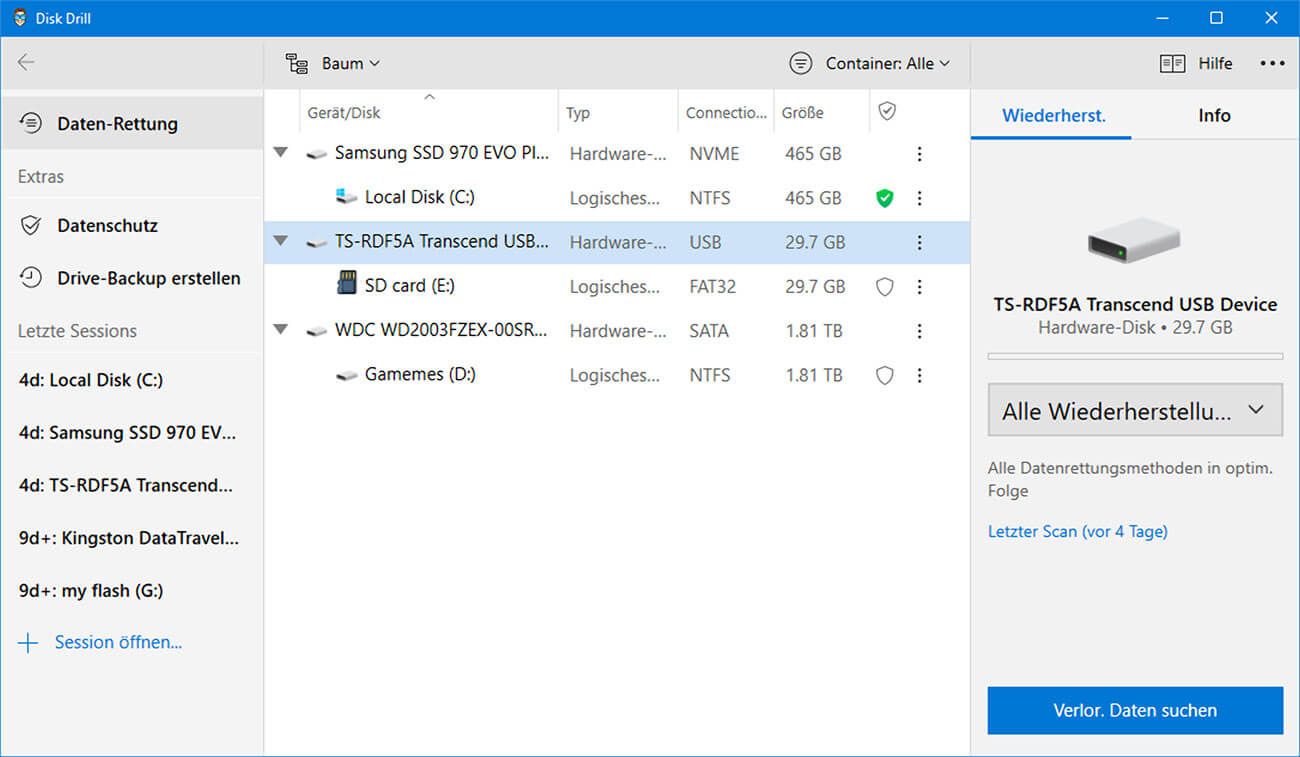Open more options for Gamemes (D:) row

click(919, 375)
